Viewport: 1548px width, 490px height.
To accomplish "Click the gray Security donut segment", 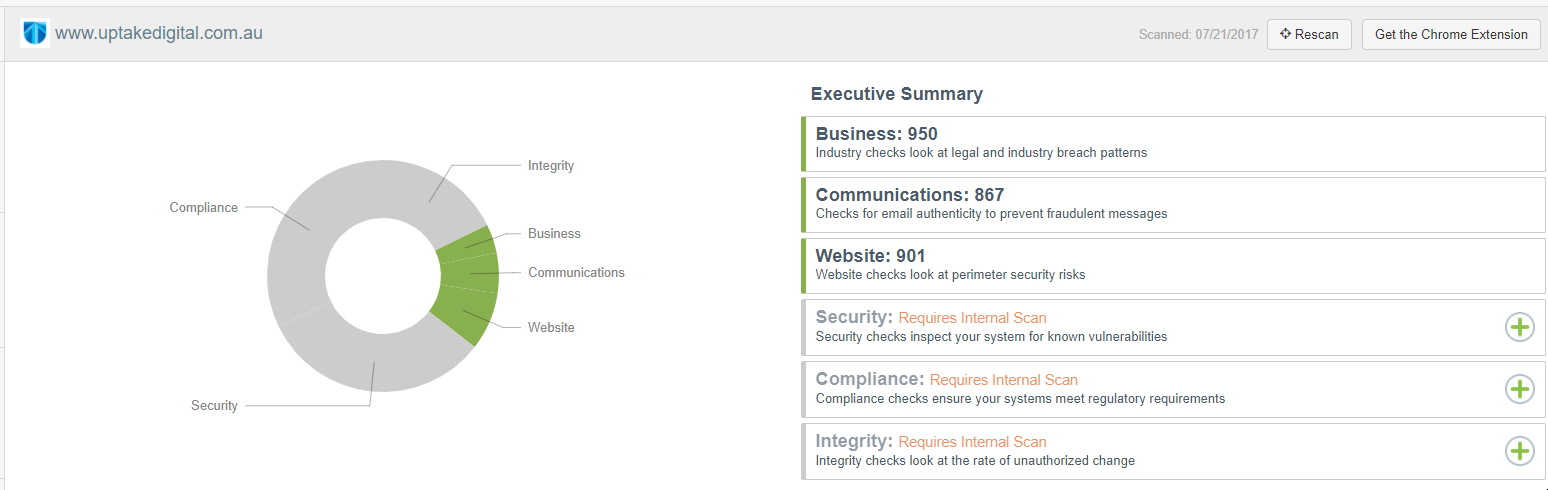I will click(375, 365).
